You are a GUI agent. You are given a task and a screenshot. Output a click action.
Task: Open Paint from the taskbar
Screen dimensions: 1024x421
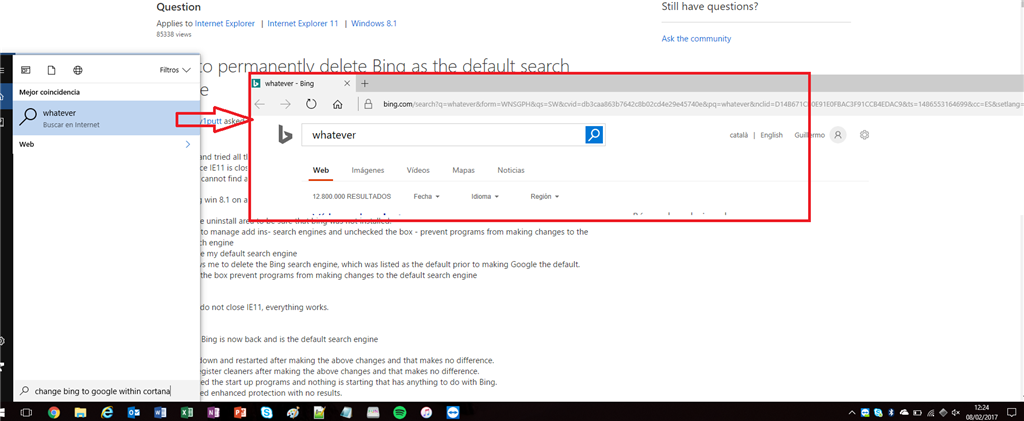(x=293, y=413)
